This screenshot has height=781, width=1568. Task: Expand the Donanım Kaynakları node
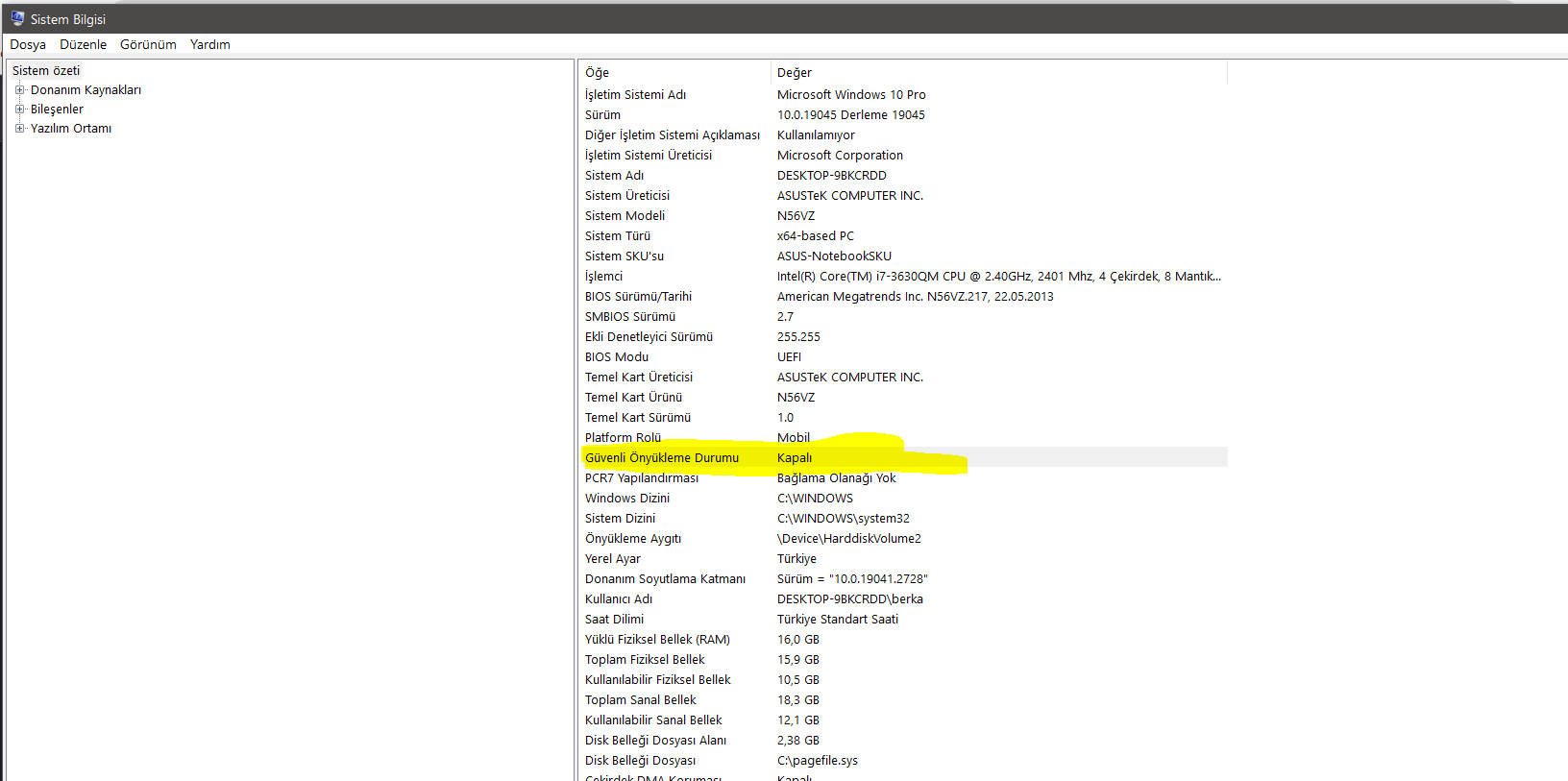19,89
